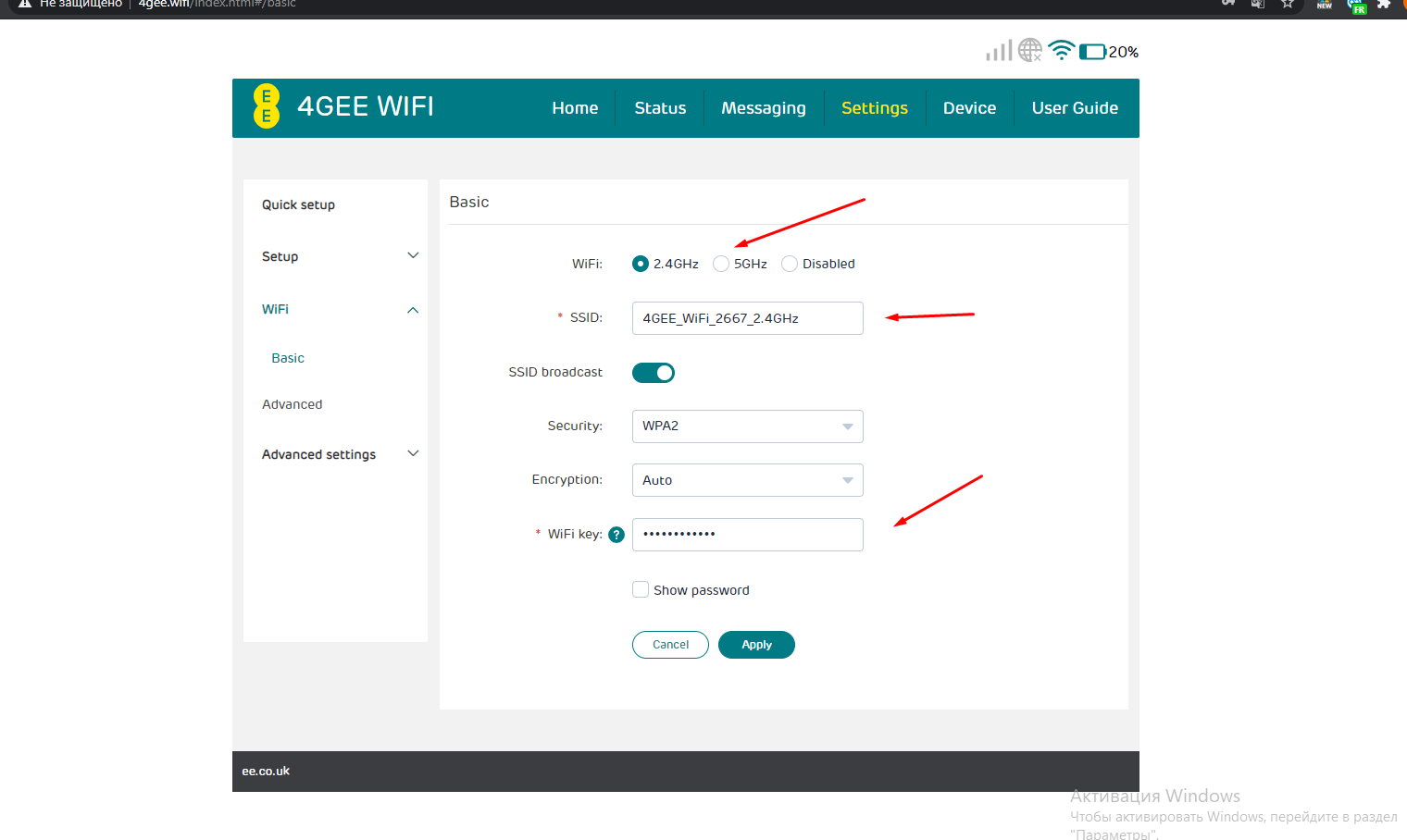This screenshot has width=1407, height=840.
Task: Click the WiFi key help question mark
Action: (616, 535)
